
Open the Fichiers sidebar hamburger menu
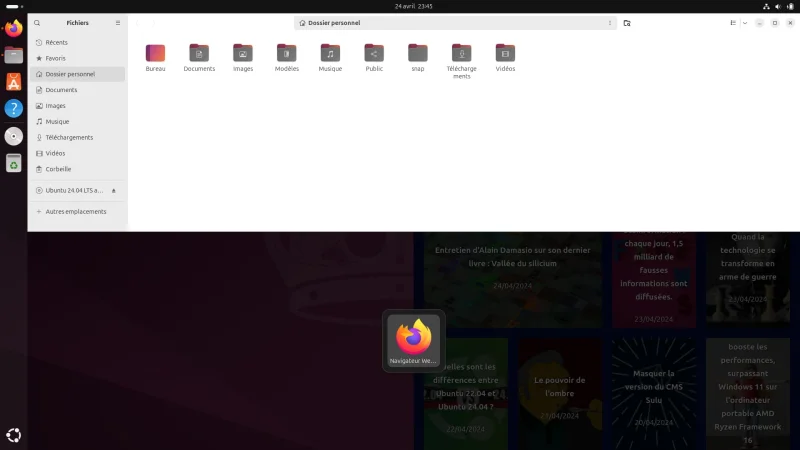(x=118, y=23)
